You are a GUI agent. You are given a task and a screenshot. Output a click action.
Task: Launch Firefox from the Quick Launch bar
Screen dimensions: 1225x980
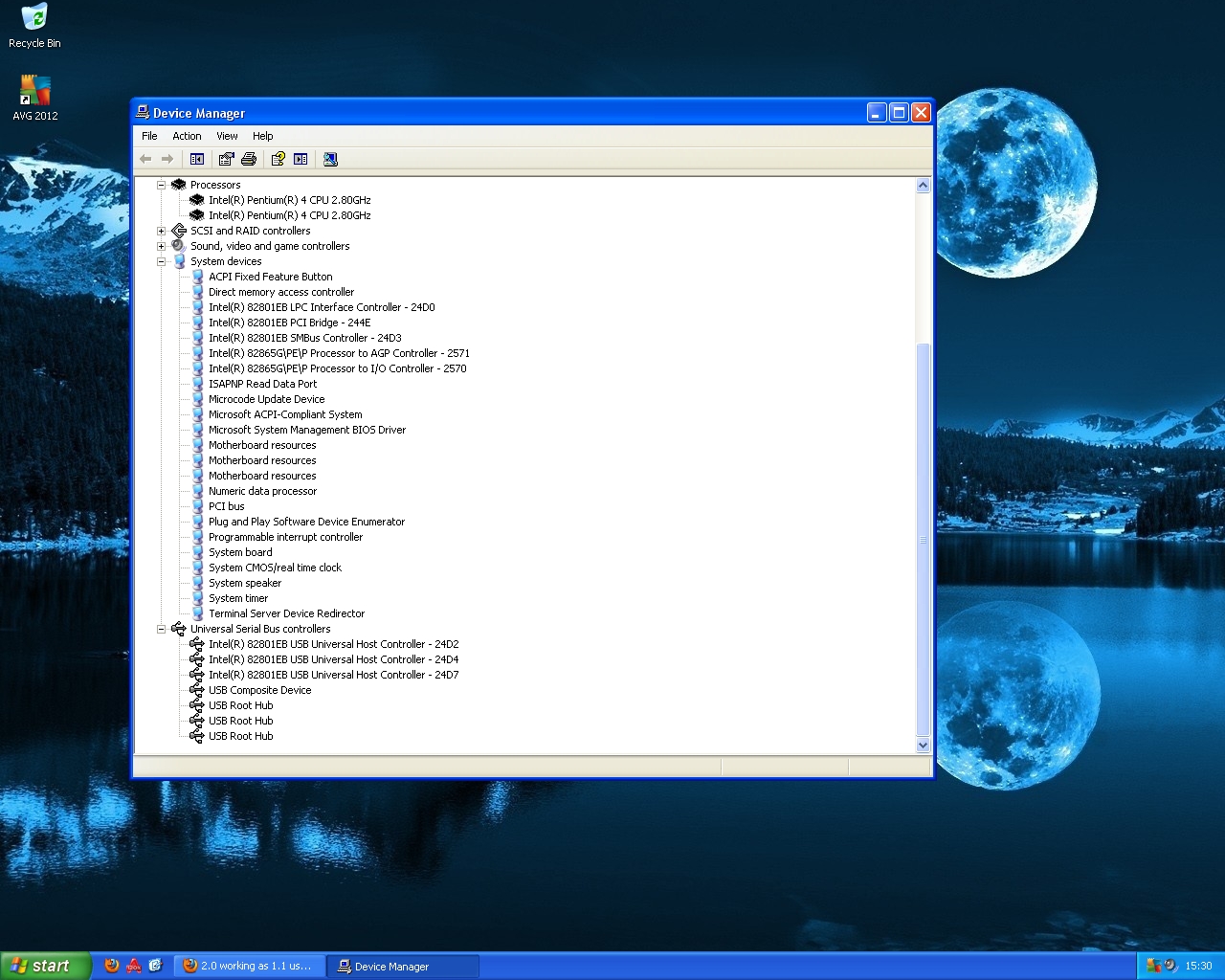(x=112, y=966)
